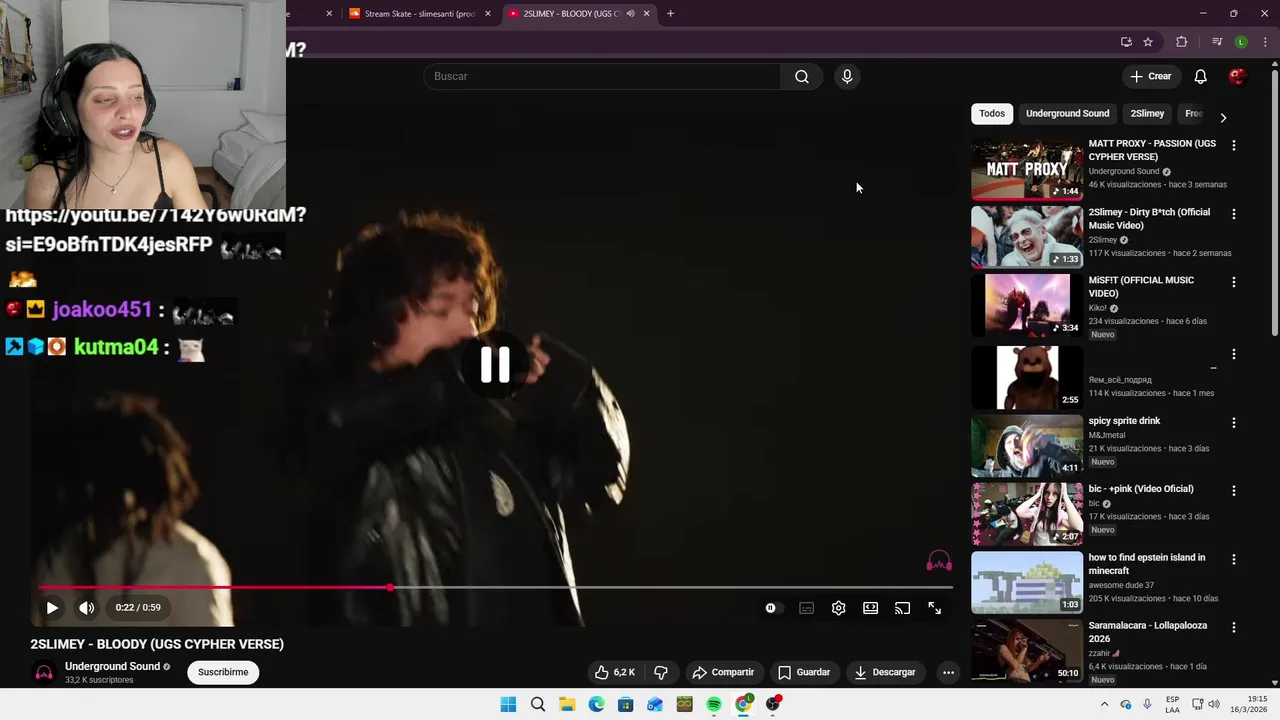Switch to theater mode

(871, 608)
